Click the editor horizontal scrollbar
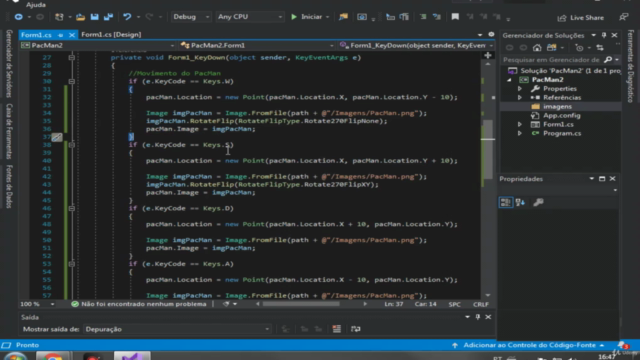640x360 pixels. pyautogui.click(x=301, y=304)
